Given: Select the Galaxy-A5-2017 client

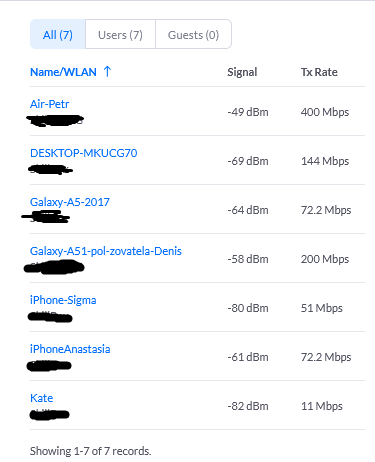Looking at the screenshot, I should tap(70, 202).
